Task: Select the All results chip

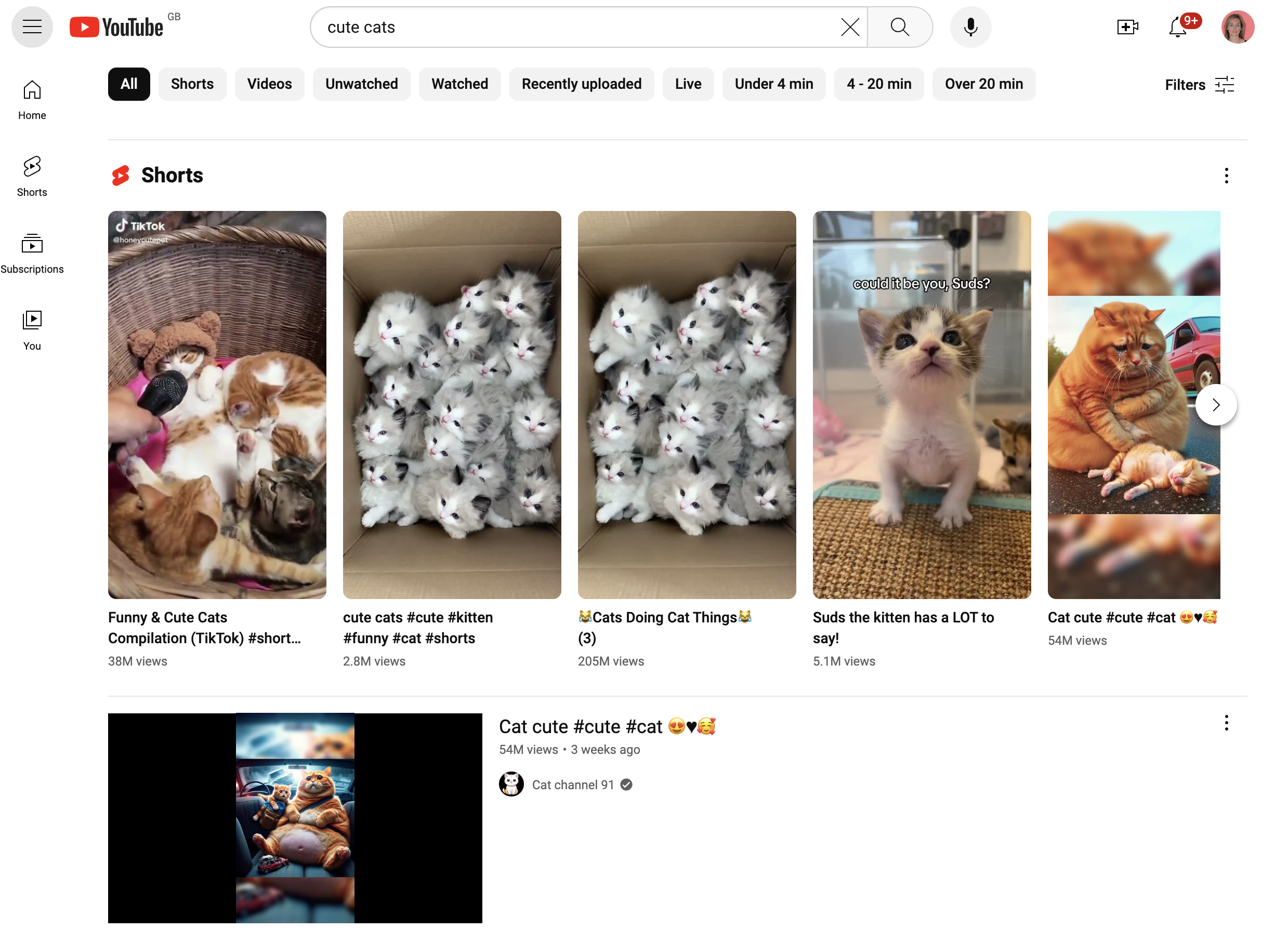Action: coord(129,84)
